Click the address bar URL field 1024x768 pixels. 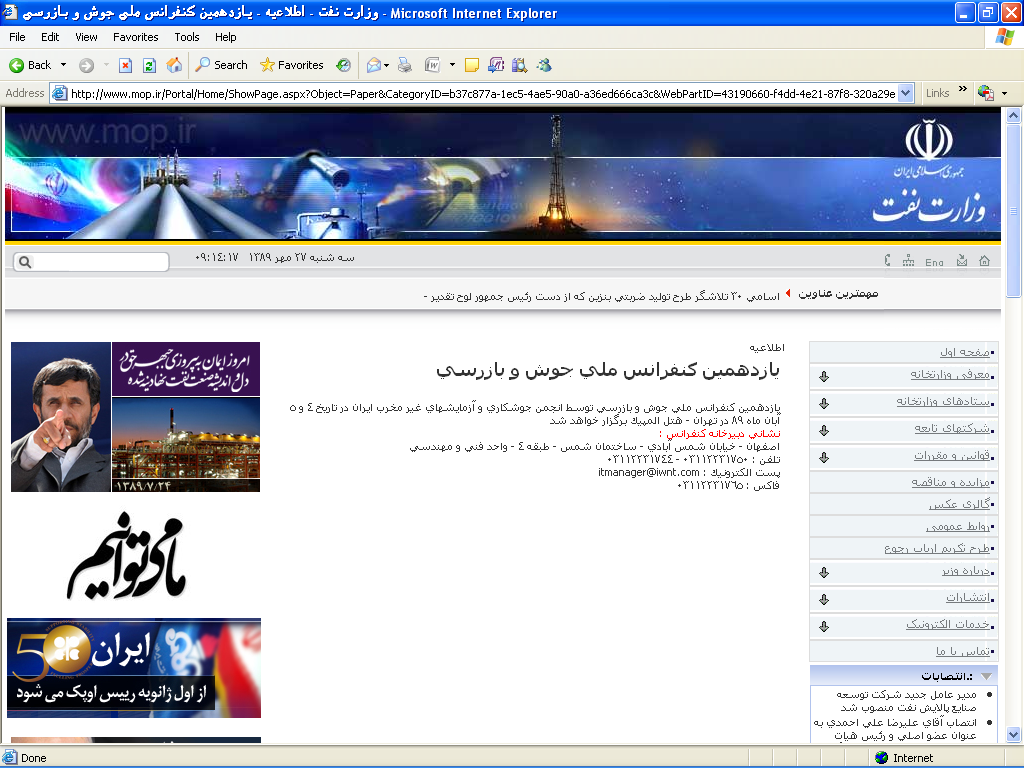point(482,93)
